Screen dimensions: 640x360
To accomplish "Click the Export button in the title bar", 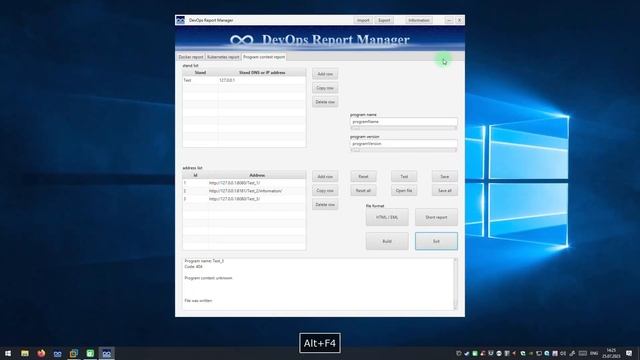I will coord(384,20).
